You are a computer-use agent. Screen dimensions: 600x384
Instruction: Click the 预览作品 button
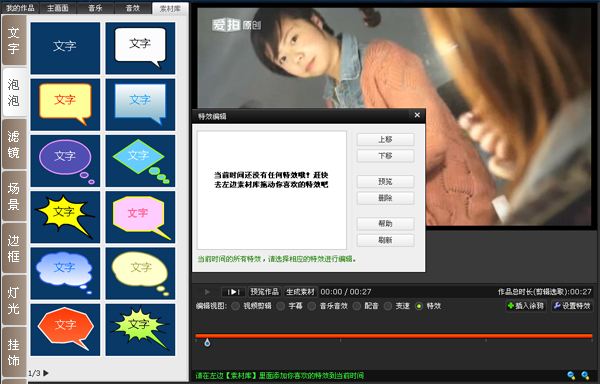point(264,292)
